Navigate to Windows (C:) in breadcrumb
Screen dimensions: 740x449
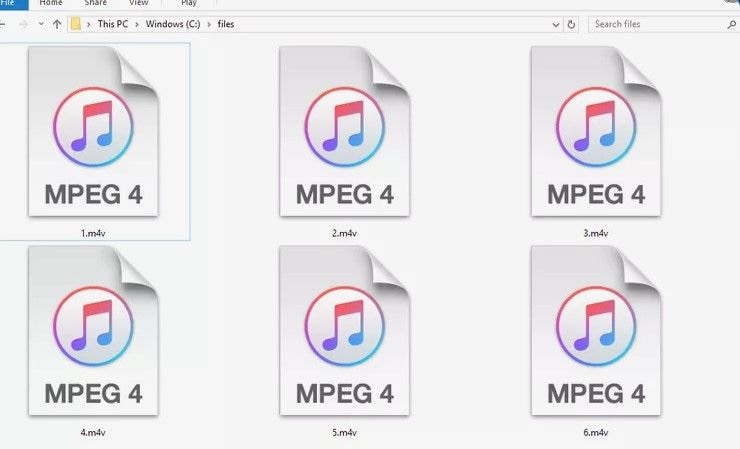(173, 24)
